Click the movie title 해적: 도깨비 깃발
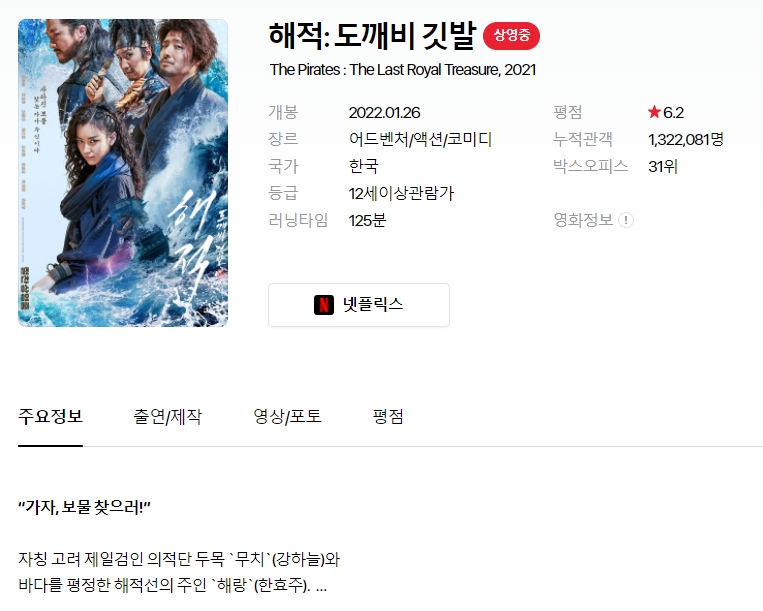Image resolution: width=763 pixels, height=611 pixels. pos(373,36)
